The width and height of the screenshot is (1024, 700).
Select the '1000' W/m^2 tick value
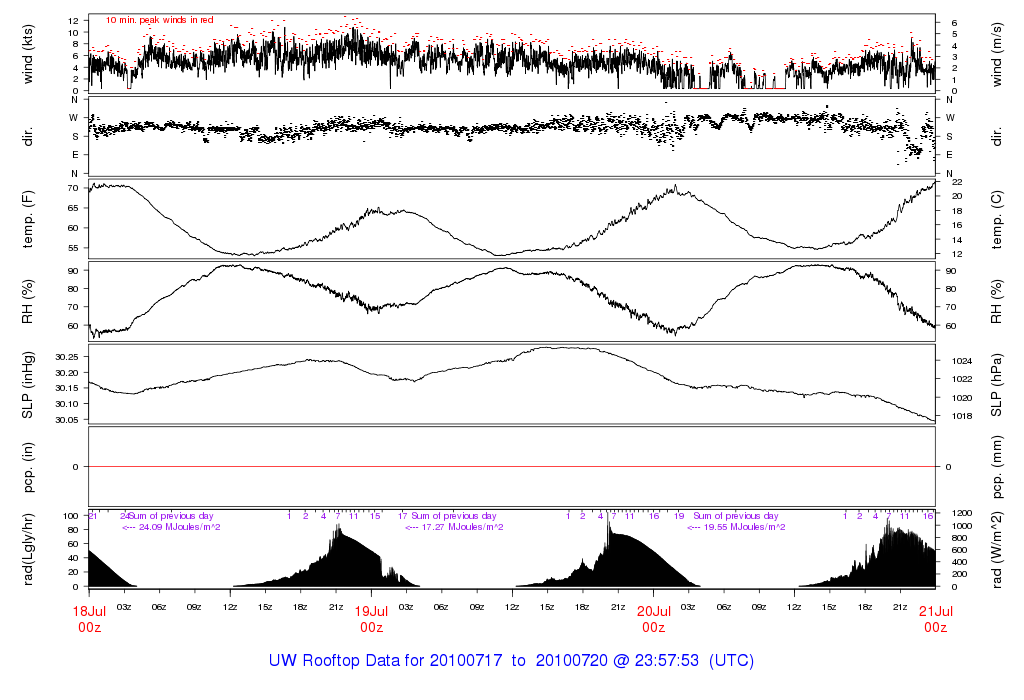tap(962, 526)
